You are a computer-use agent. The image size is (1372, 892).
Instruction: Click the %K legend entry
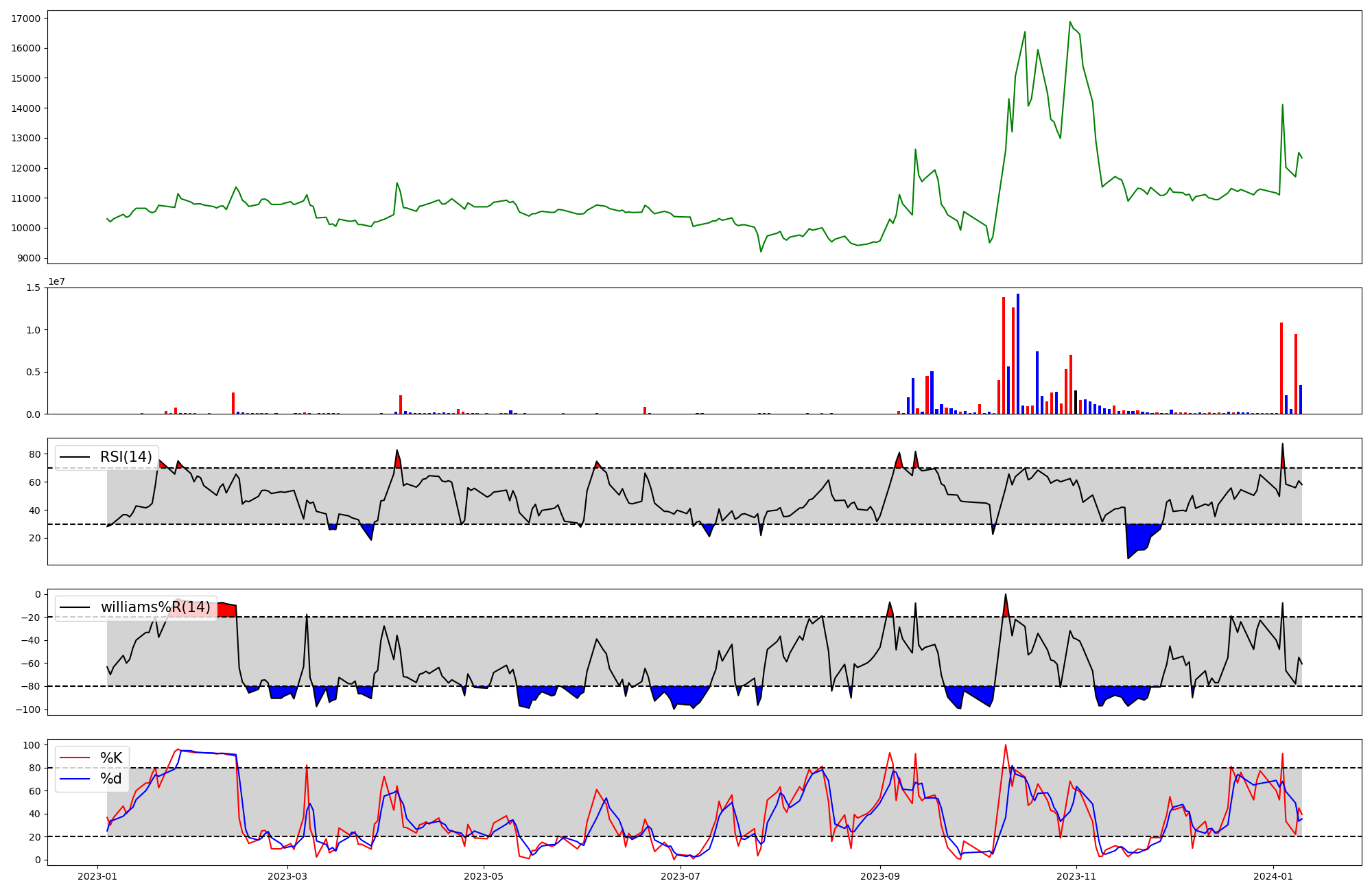111,758
